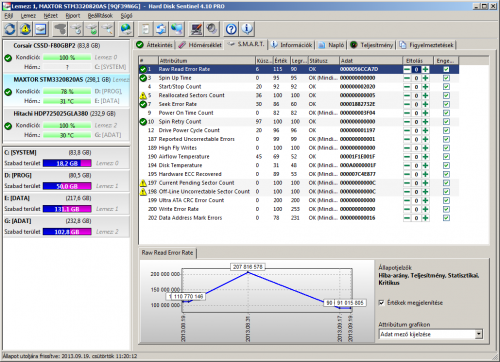Toggle enable checkbox for Start/Stop Count
Viewport: 500px width, 362px height.
click(x=446, y=87)
